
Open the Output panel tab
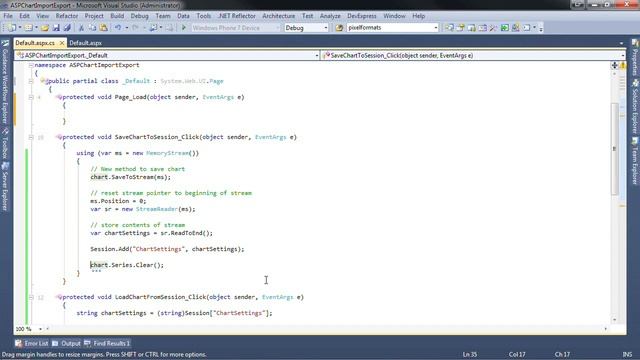click(x=67, y=344)
